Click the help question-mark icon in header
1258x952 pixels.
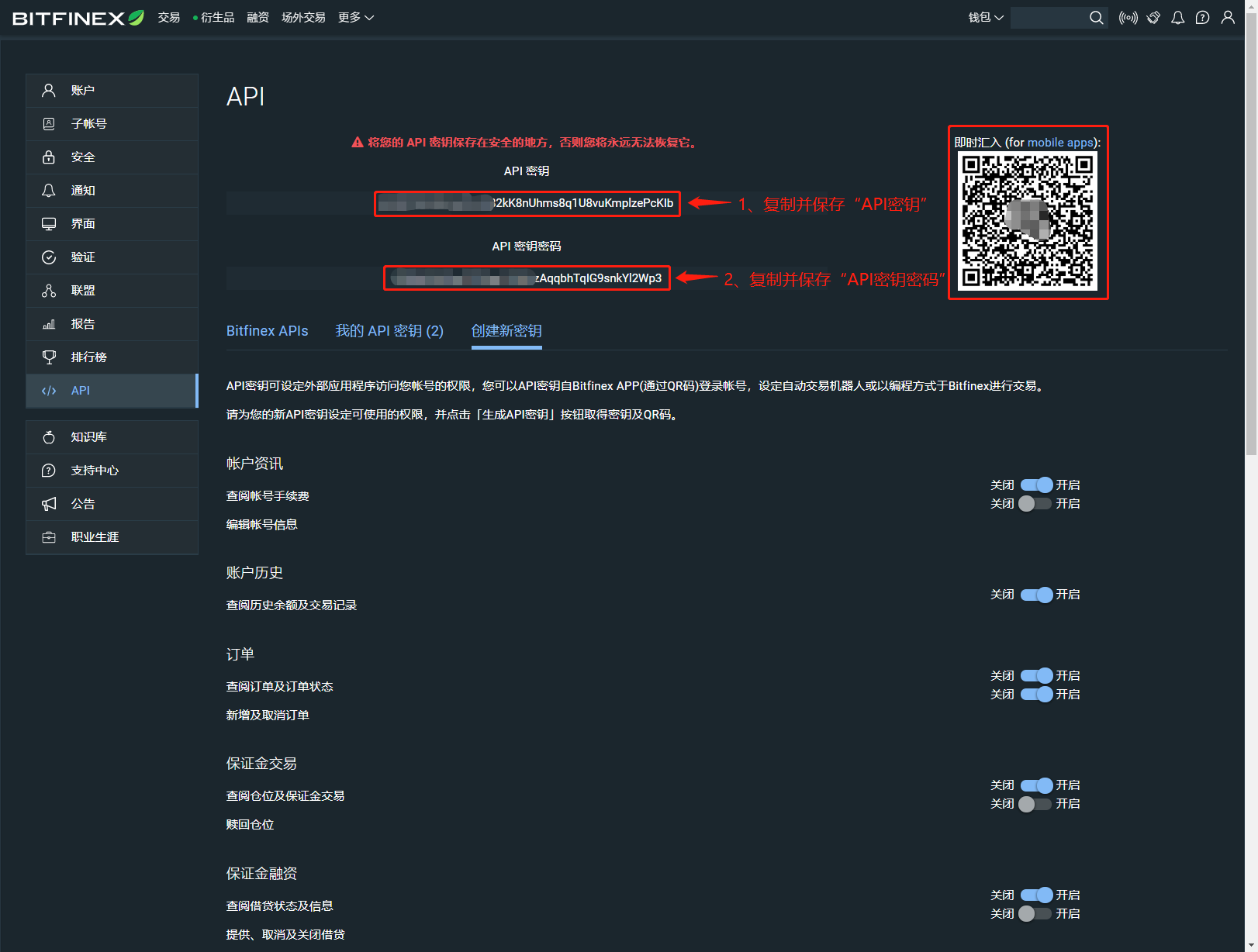(1203, 18)
